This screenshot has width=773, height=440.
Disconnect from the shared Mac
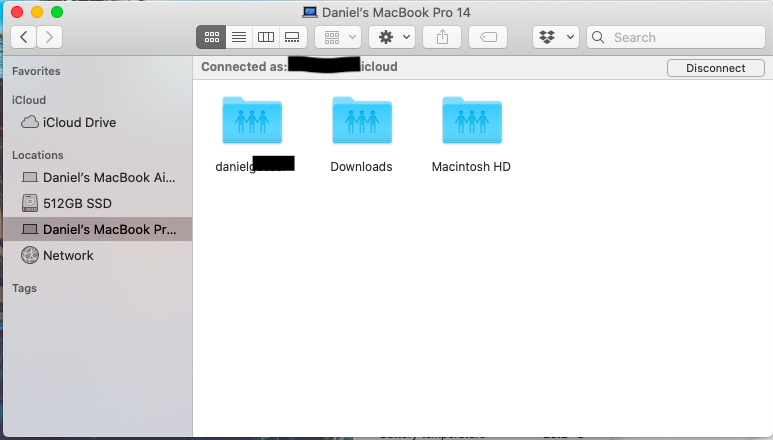pos(716,68)
